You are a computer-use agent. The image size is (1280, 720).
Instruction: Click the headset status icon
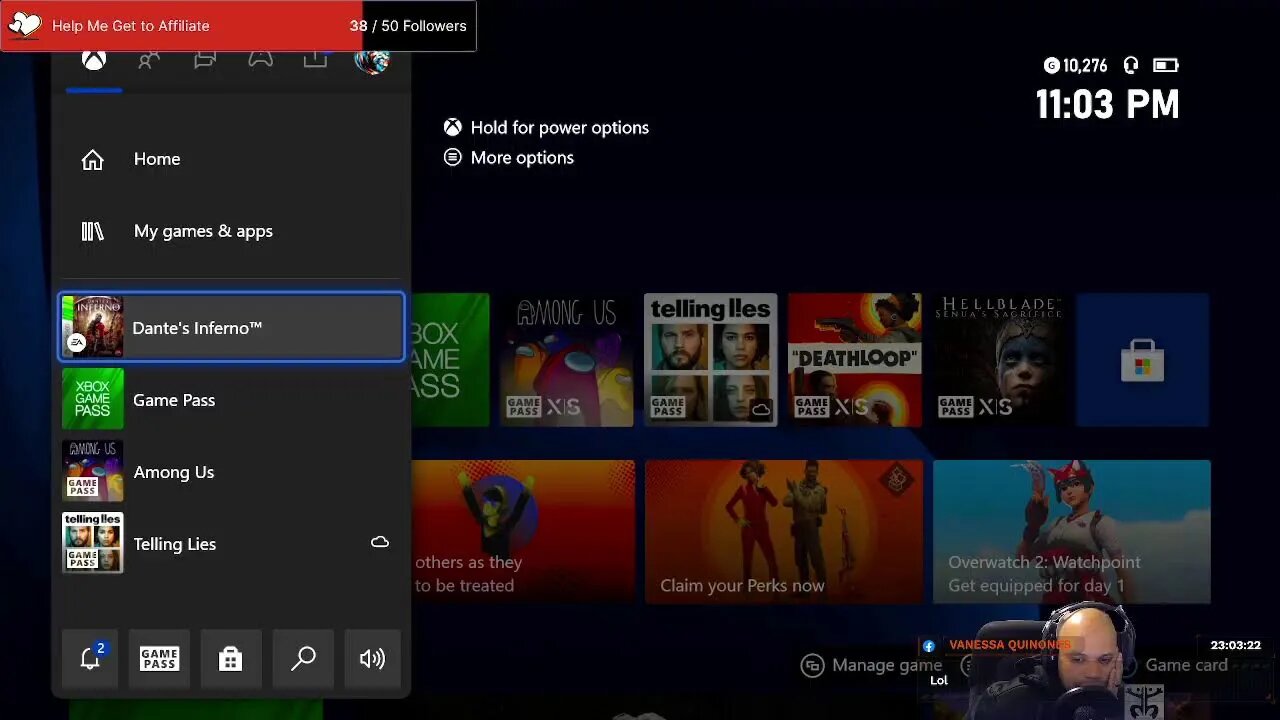(1131, 65)
